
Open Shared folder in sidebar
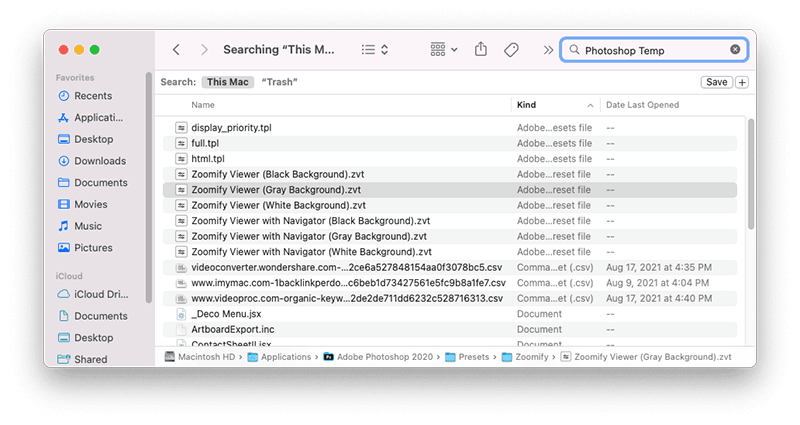pos(83,359)
